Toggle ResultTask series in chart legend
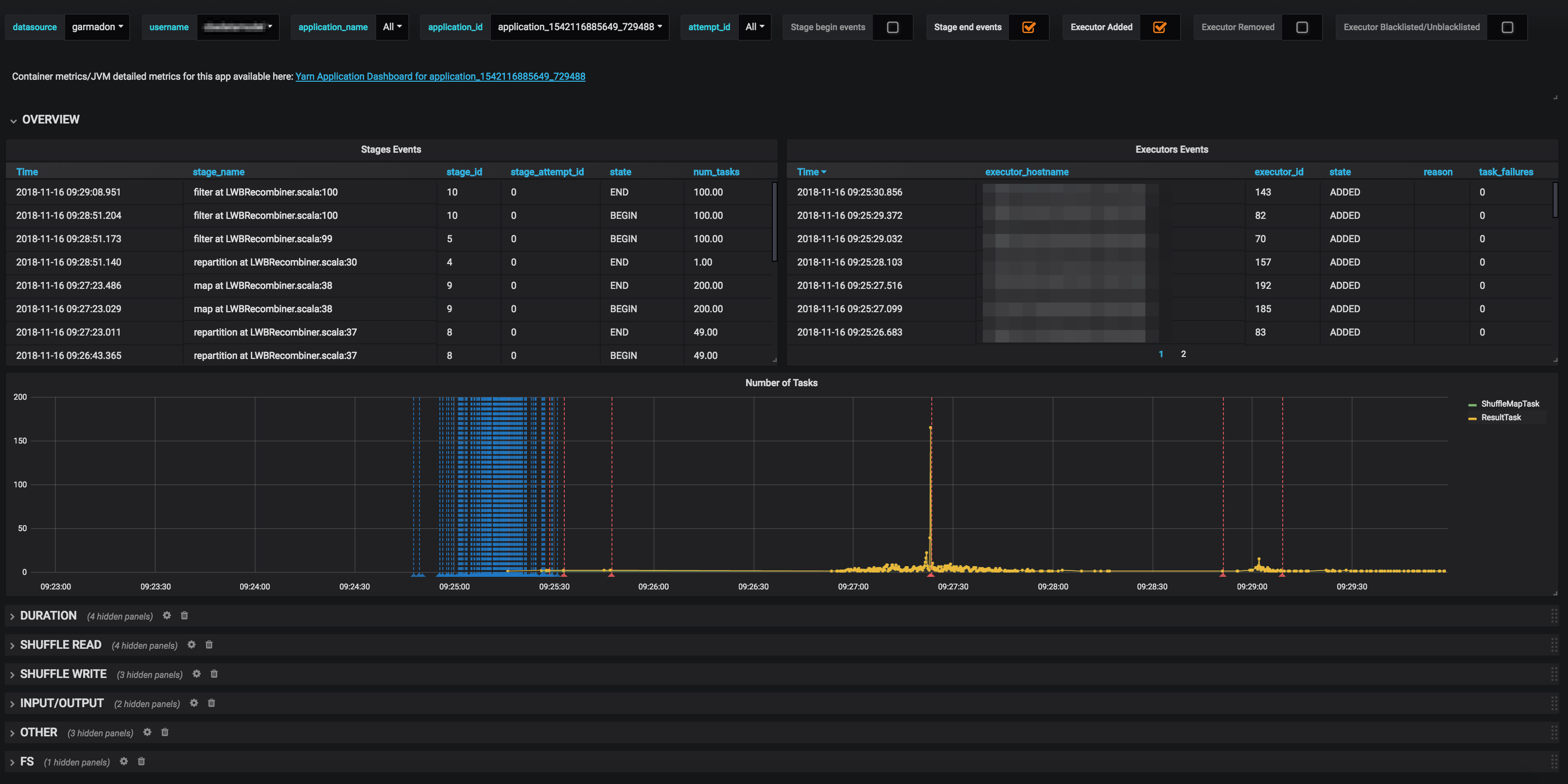Screen dimensions: 1568x784 pyautogui.click(x=1500, y=417)
